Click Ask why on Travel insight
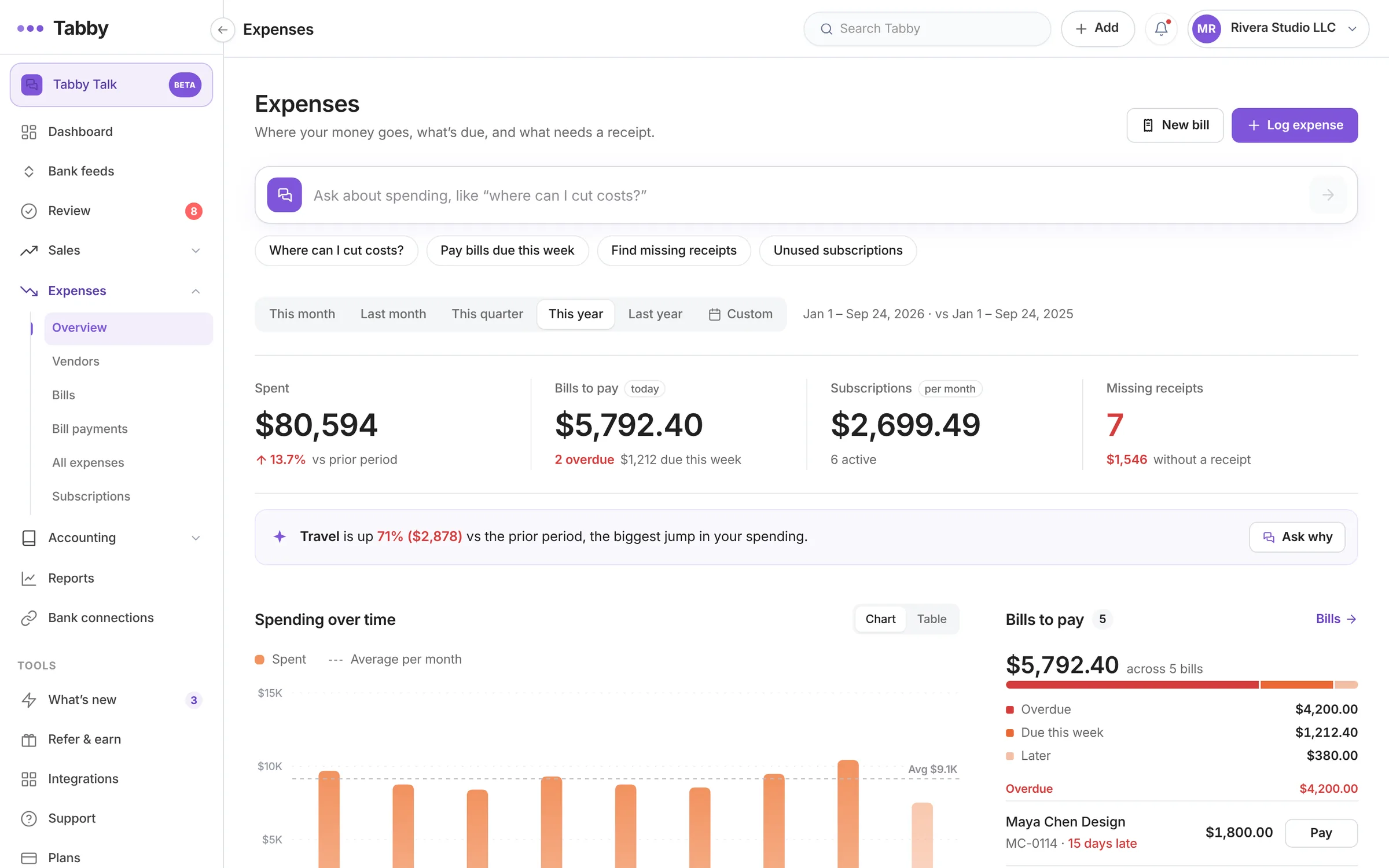Viewport: 1389px width, 868px height. click(x=1297, y=537)
